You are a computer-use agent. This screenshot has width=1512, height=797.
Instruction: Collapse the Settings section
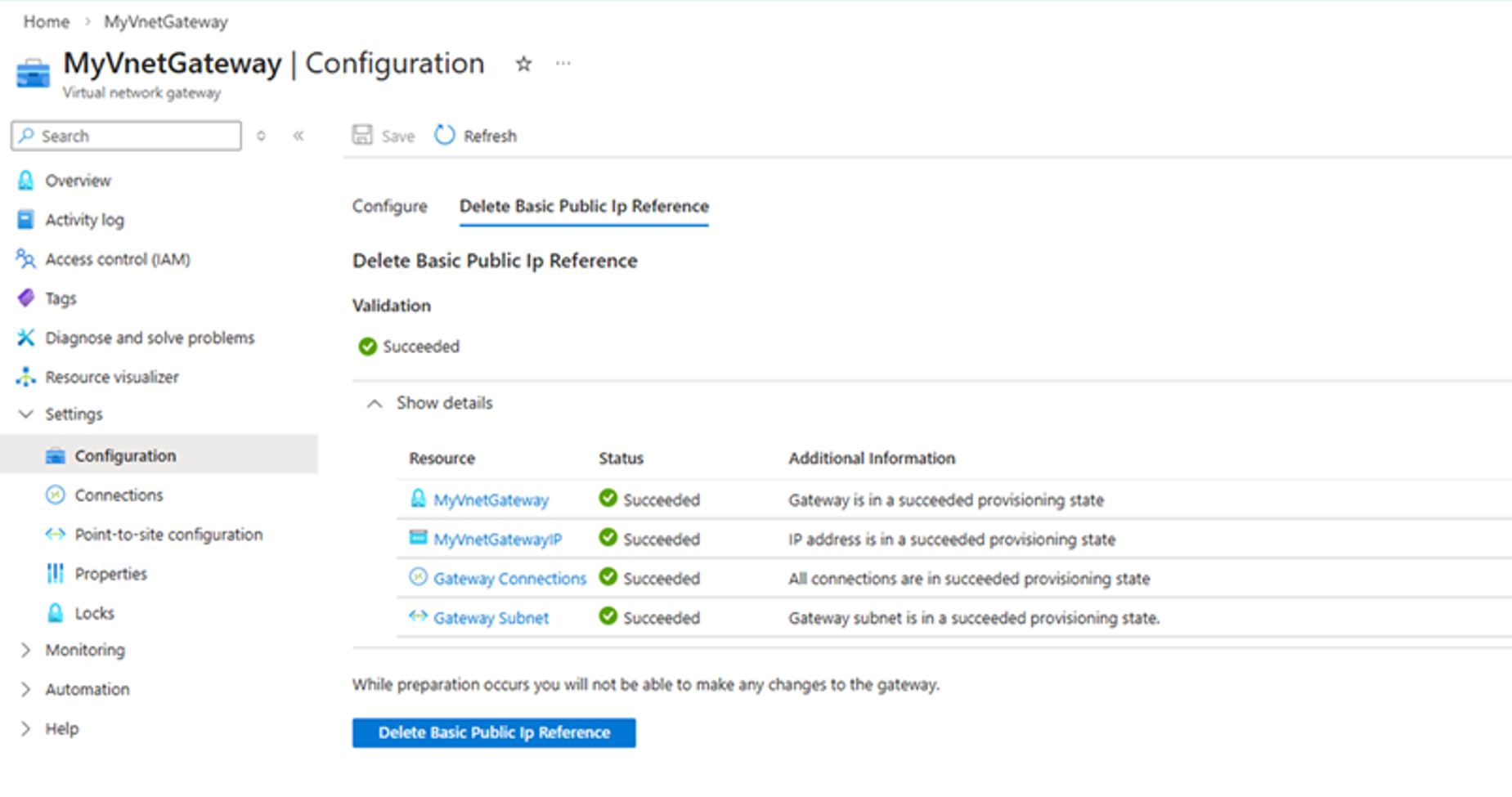coord(25,414)
